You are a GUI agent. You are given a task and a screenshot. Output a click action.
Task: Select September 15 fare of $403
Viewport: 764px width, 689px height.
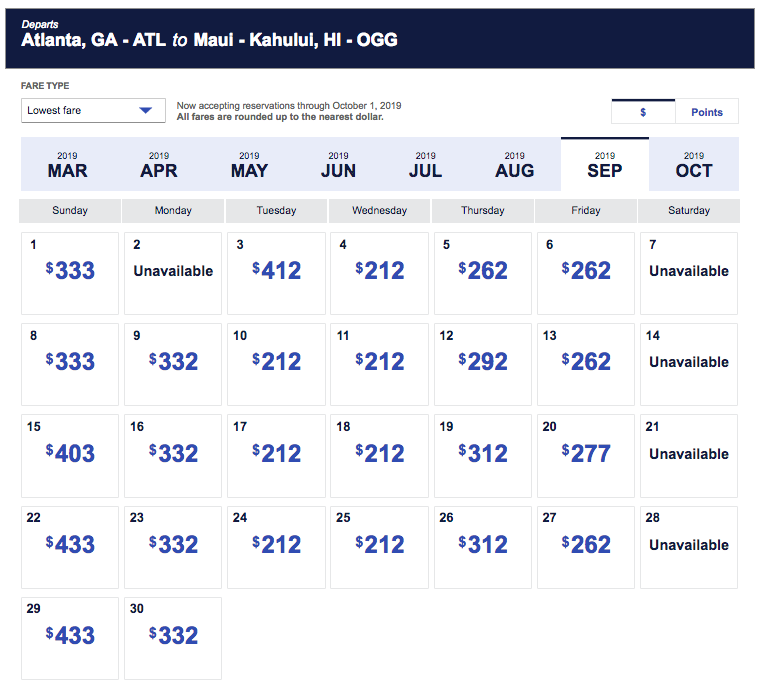(70, 456)
